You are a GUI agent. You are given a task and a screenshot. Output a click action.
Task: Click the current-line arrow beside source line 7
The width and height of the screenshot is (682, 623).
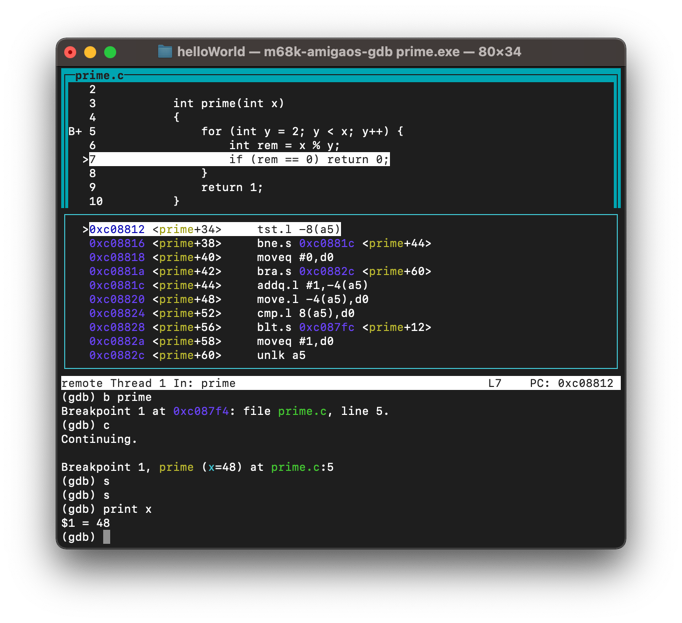86,159
